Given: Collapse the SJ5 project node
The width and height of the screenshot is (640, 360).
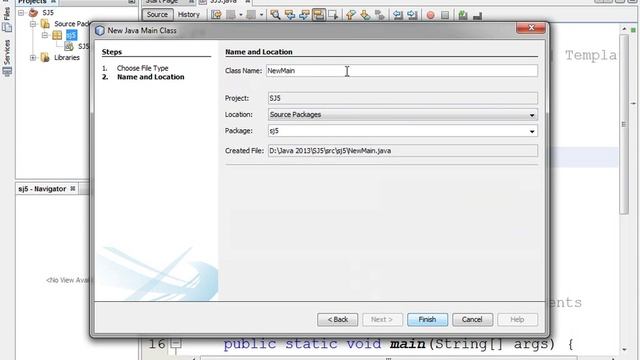Looking at the screenshot, I should 21,13.
